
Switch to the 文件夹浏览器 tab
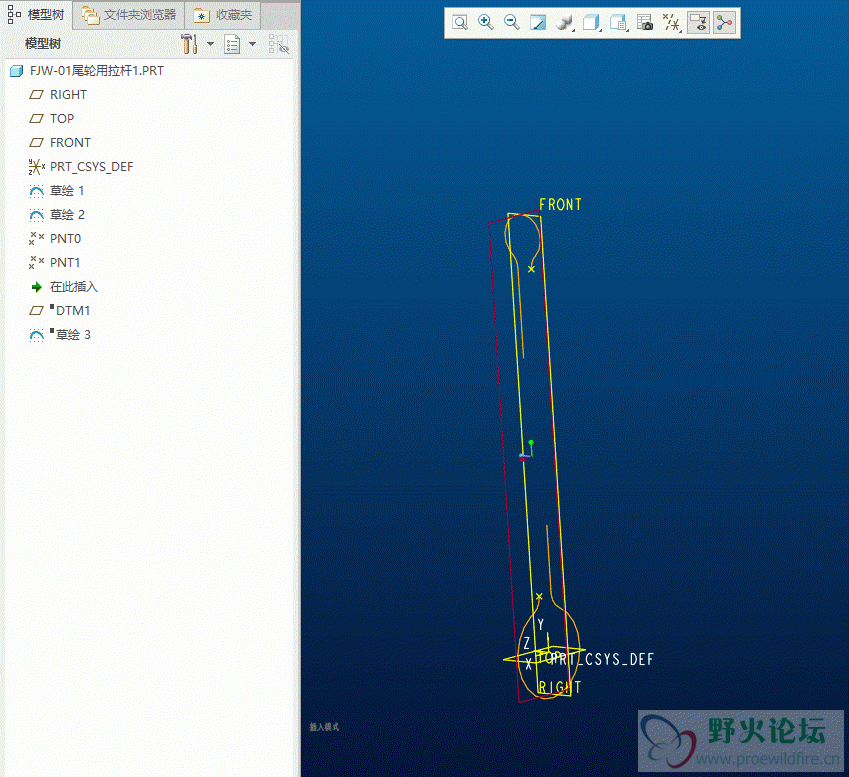[129, 15]
